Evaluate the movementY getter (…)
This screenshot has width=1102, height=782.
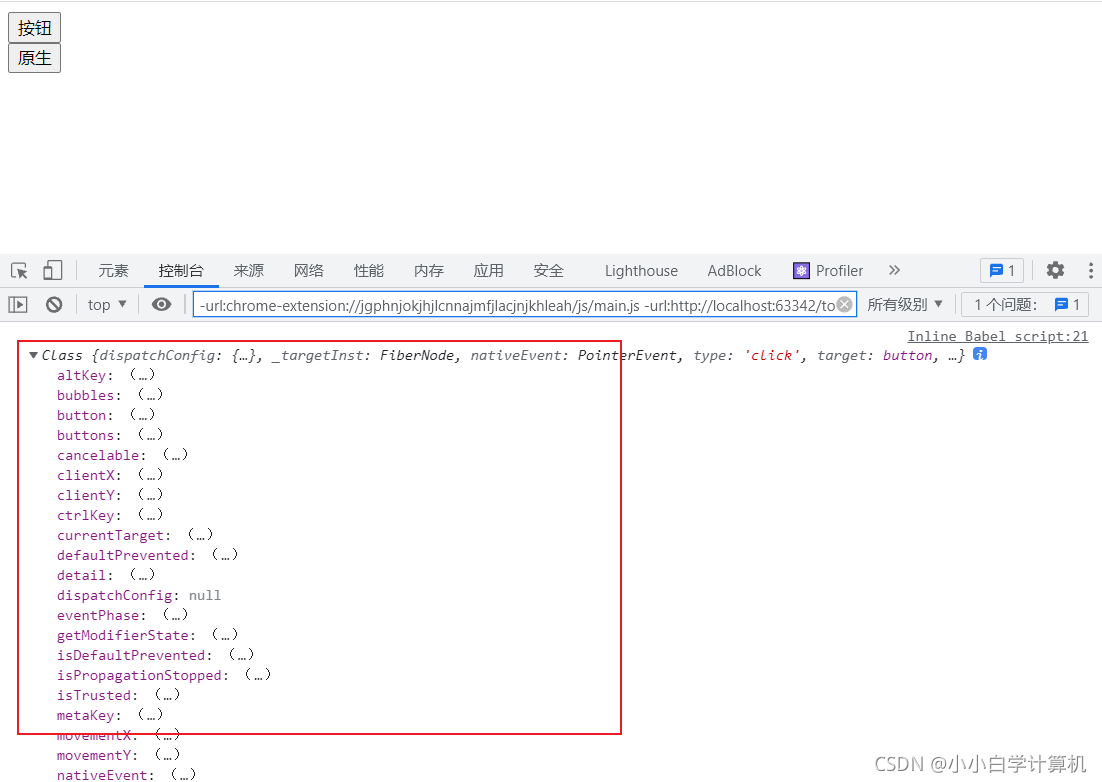point(167,755)
